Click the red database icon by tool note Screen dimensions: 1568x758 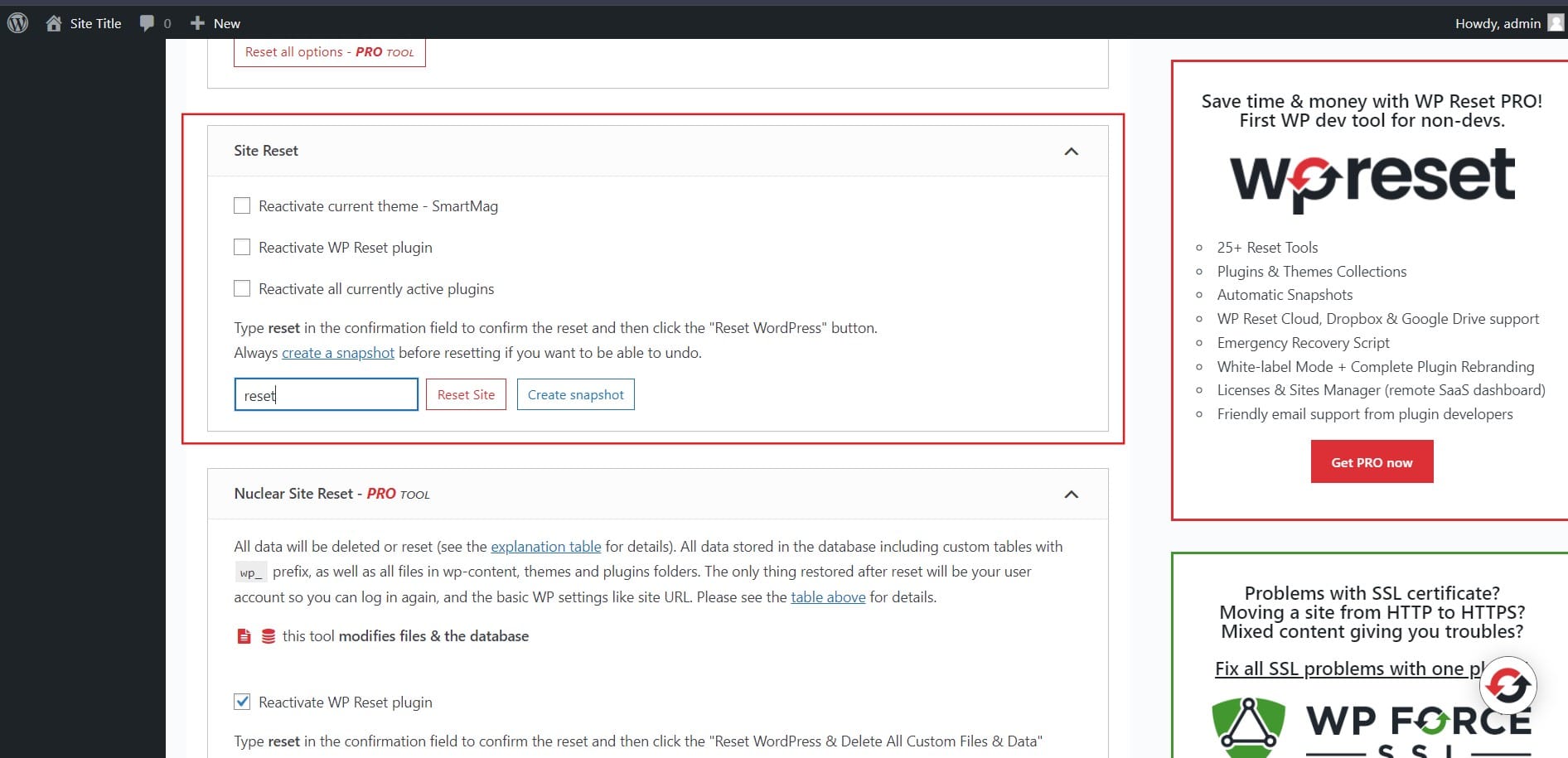269,636
